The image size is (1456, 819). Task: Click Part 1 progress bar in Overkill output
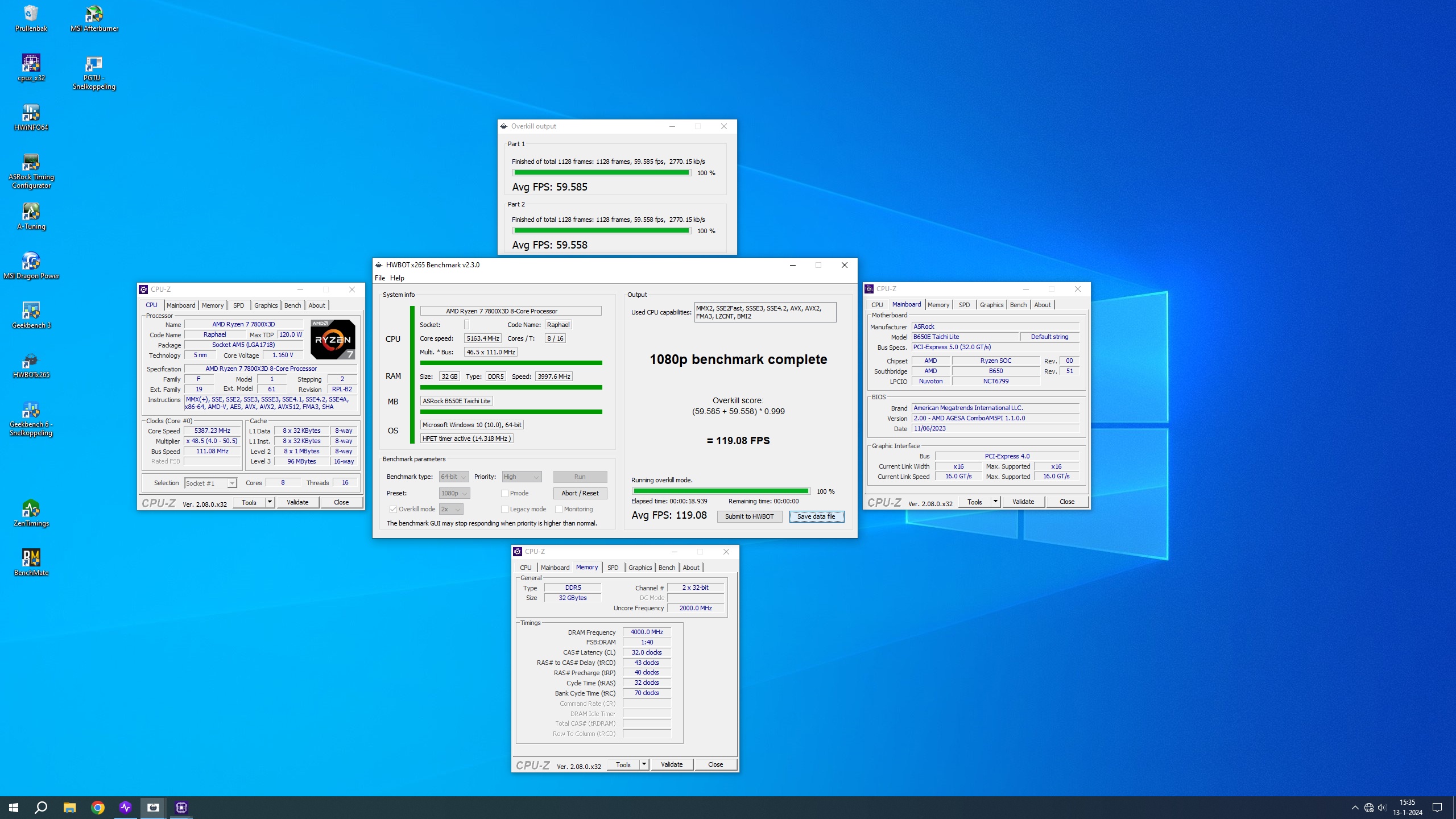[x=601, y=172]
